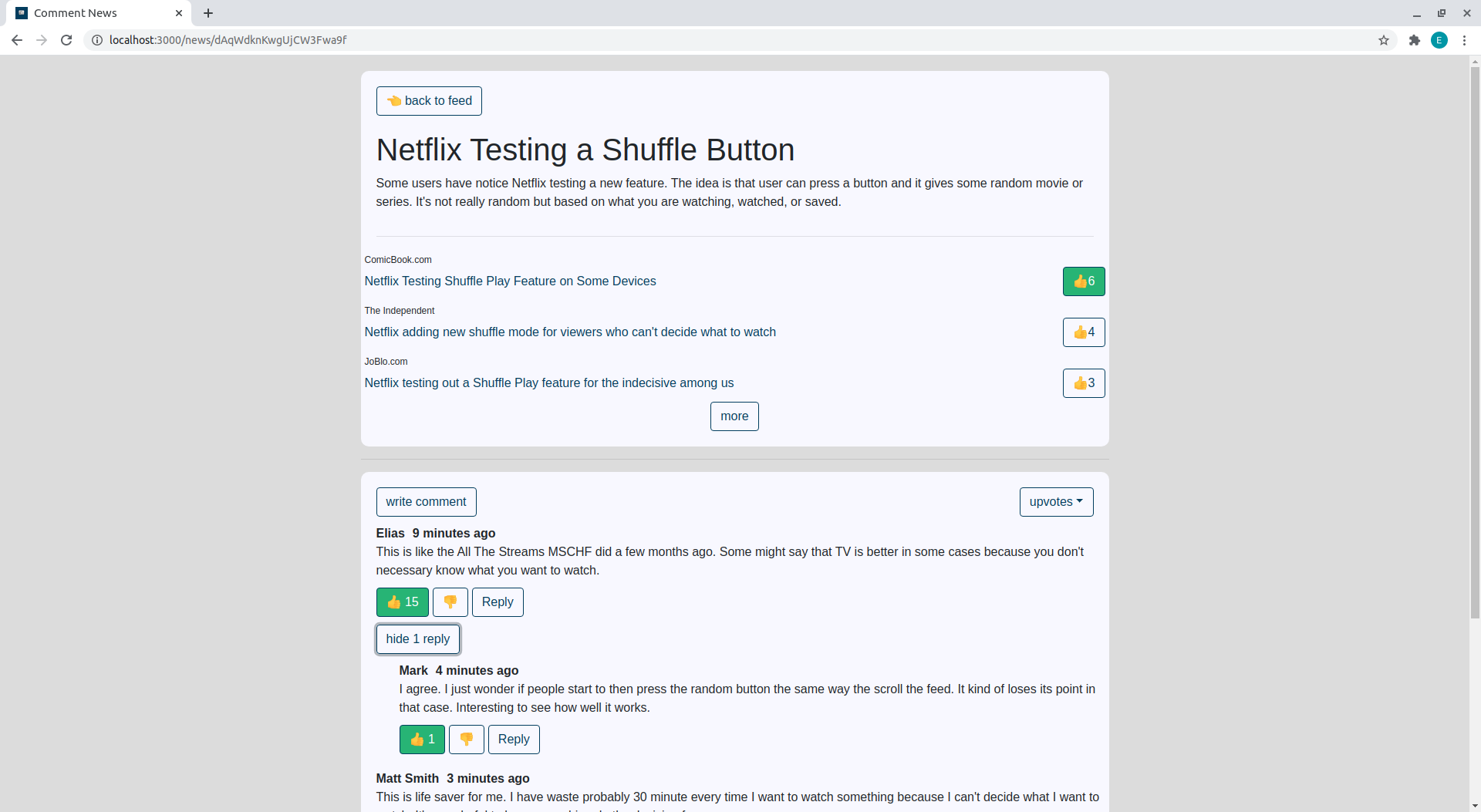Click the thumbs-down icon on Mark's reply

[466, 740]
